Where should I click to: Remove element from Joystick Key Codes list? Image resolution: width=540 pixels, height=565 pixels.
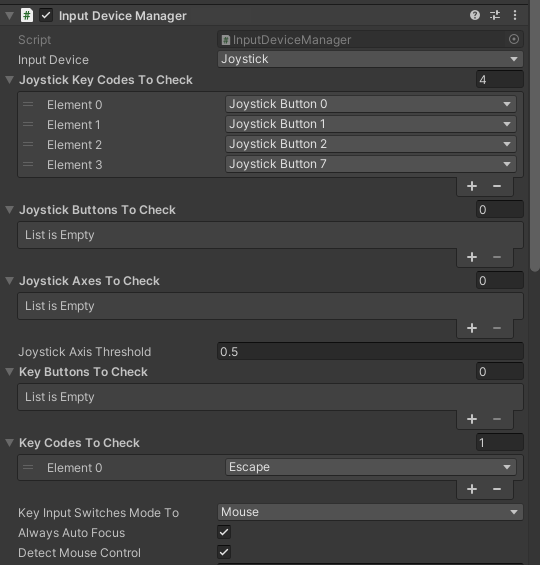(x=497, y=186)
